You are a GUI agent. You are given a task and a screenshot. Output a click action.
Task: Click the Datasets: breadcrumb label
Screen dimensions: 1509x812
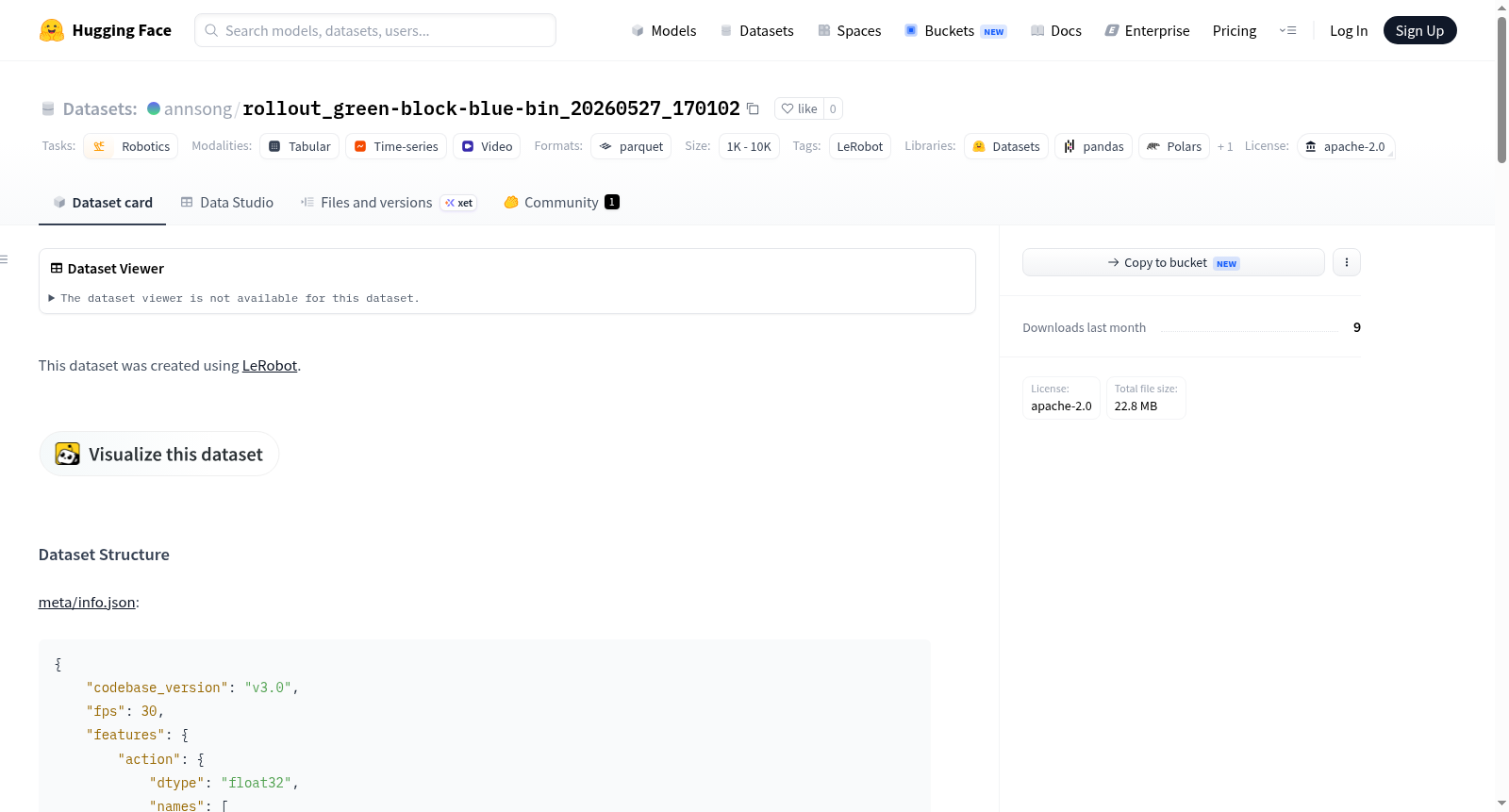[100, 108]
